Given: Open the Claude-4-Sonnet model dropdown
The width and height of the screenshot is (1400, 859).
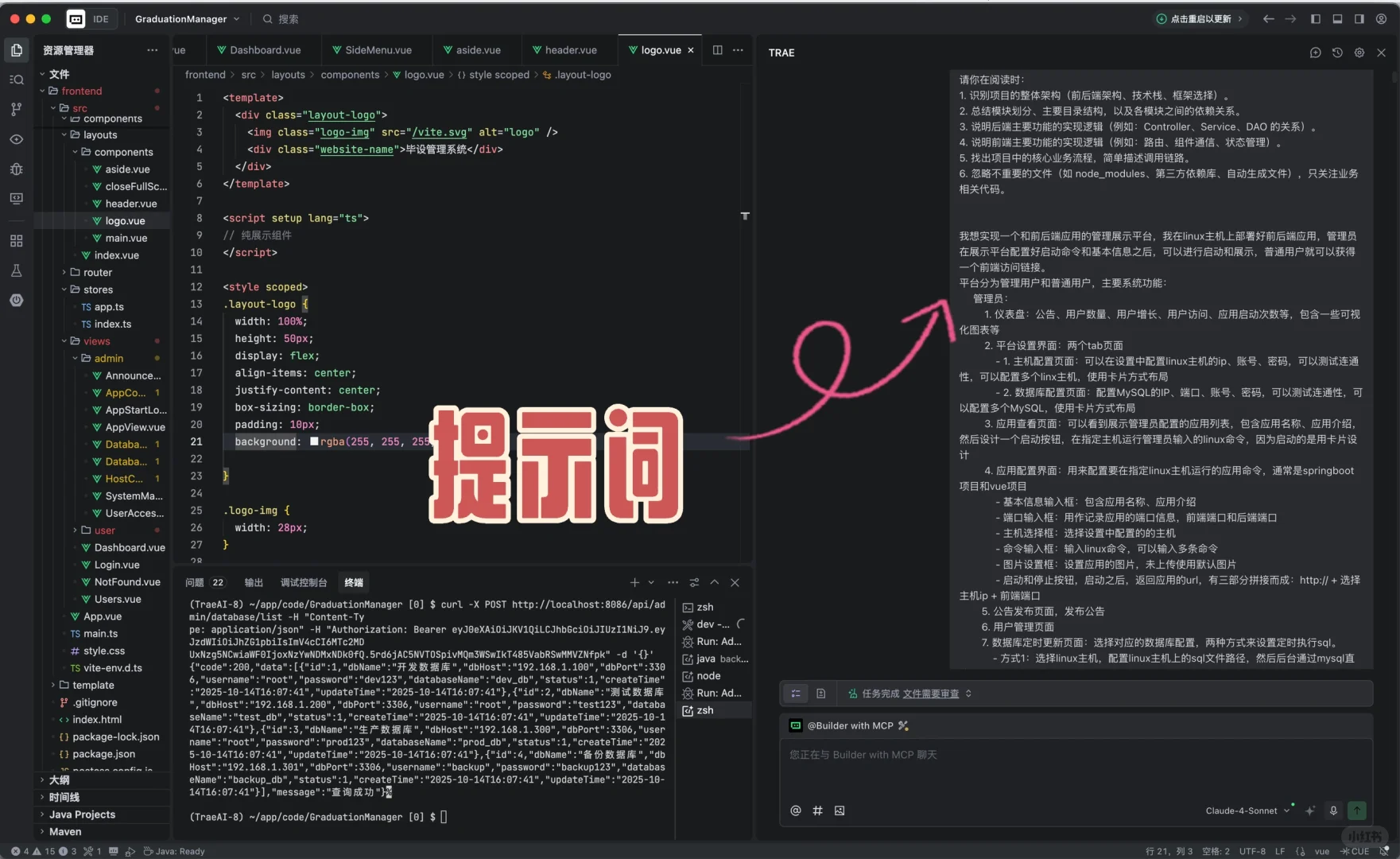Looking at the screenshot, I should tap(1247, 810).
